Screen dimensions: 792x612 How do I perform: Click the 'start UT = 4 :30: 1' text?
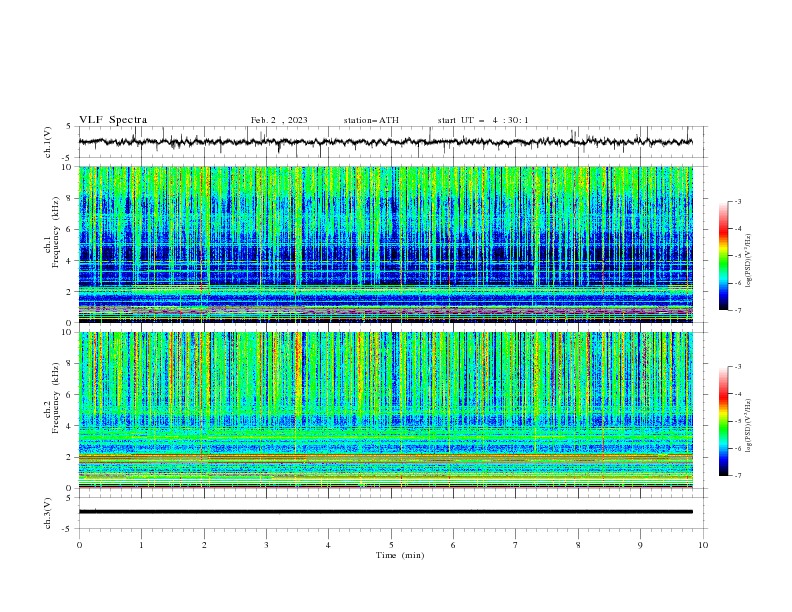[x=483, y=120]
